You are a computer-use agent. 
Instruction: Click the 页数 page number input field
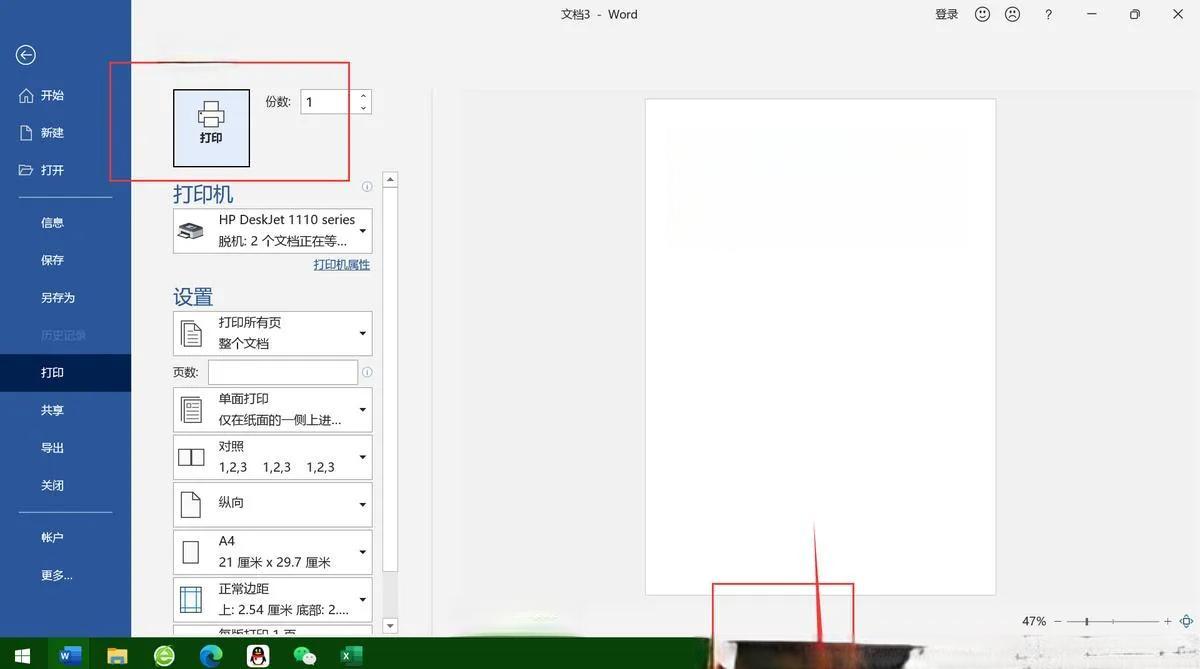[283, 373]
